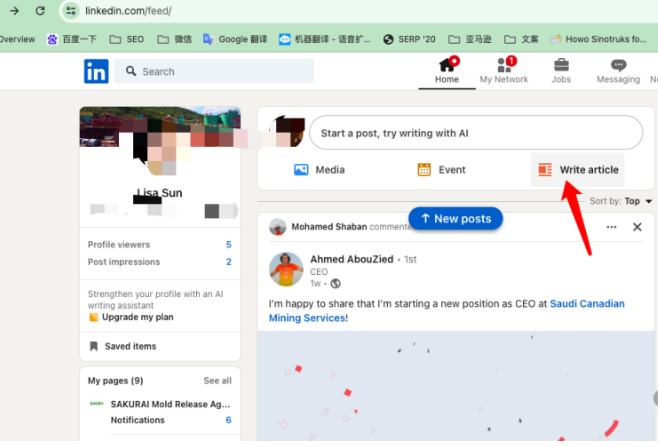Screen dimensions: 658x446
Task: Click the post celebration image
Action: [x=456, y=386]
